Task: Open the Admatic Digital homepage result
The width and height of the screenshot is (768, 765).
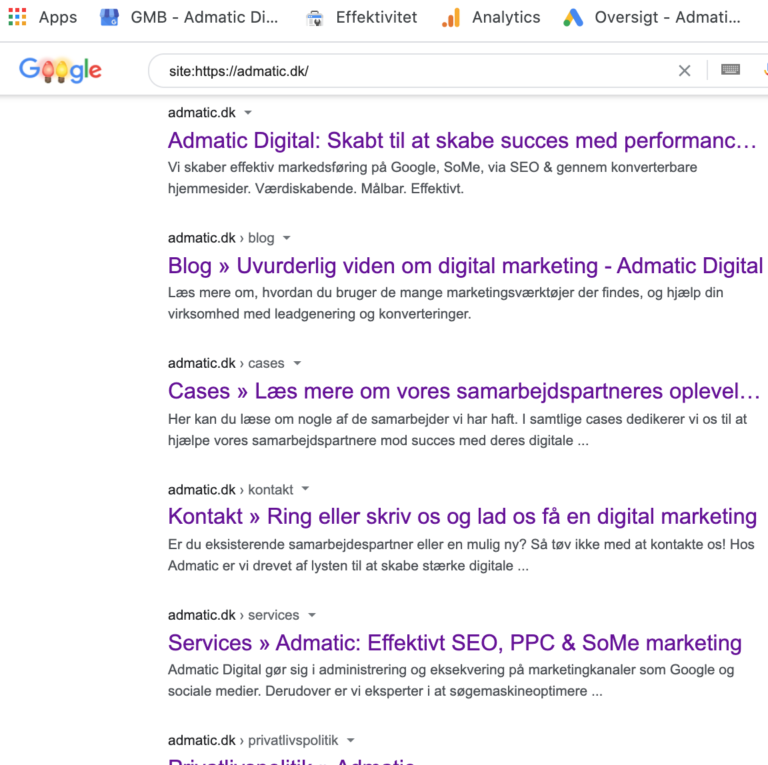Action: (x=462, y=141)
